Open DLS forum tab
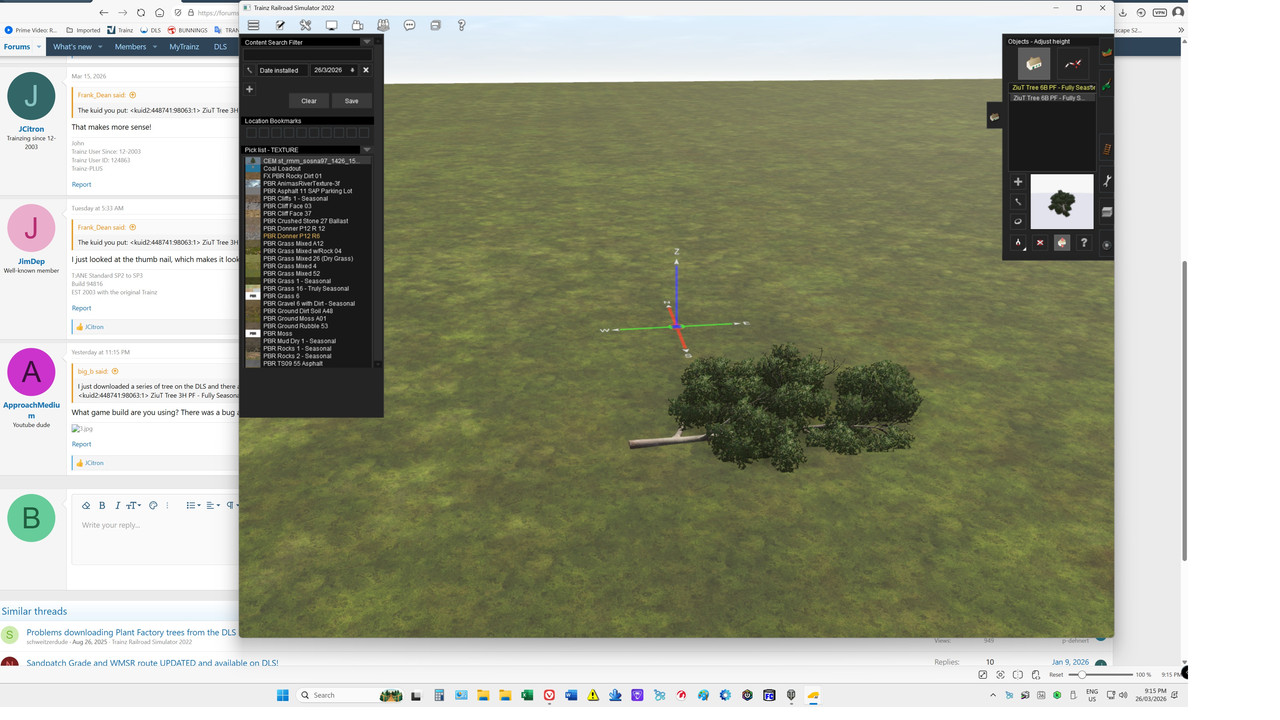Screen dimensions: 1280x720 tap(220, 47)
